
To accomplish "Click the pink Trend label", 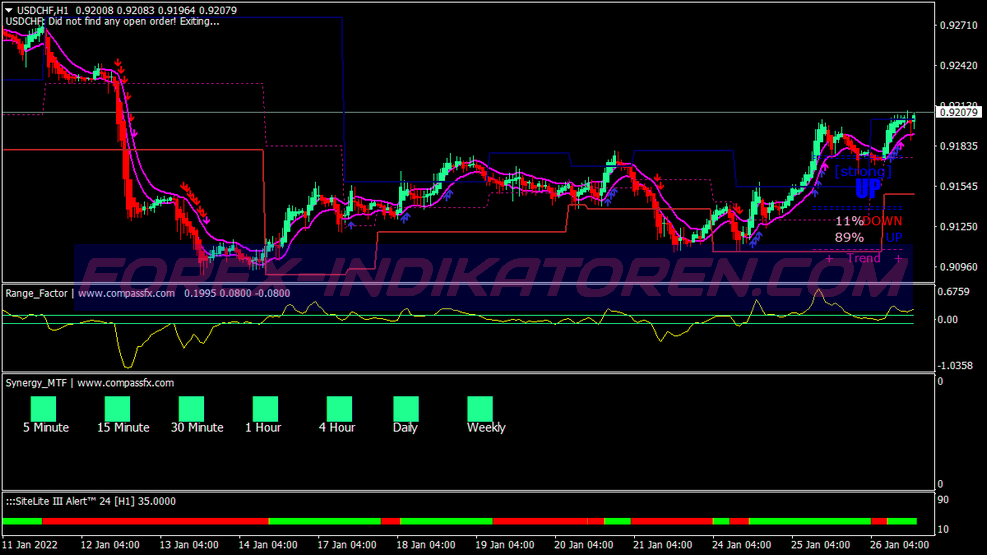I will [x=864, y=258].
